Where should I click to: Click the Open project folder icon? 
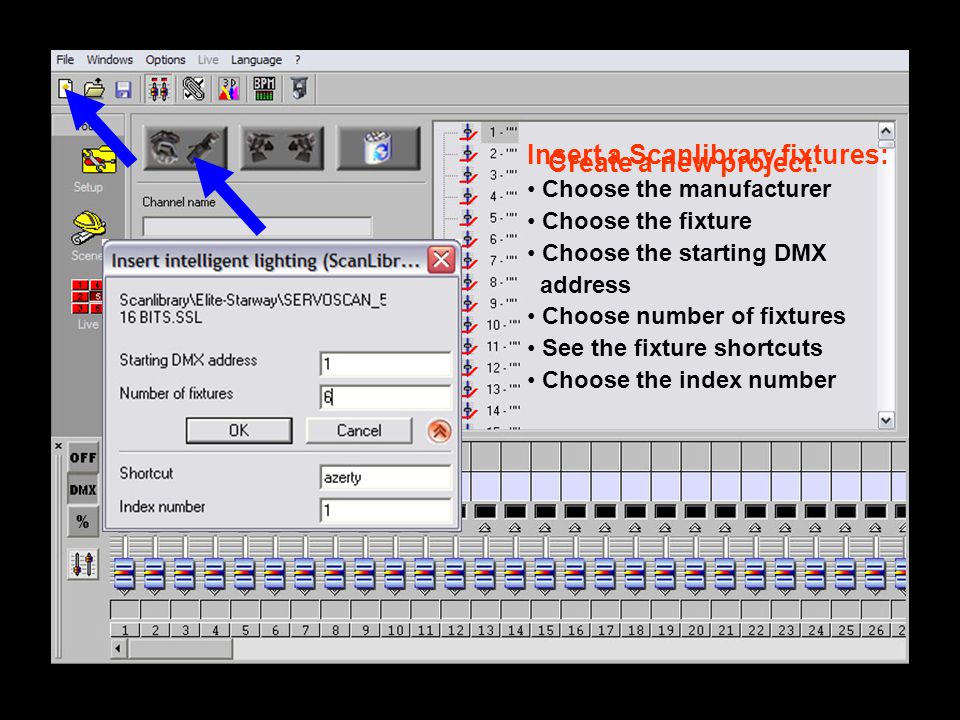pos(94,89)
